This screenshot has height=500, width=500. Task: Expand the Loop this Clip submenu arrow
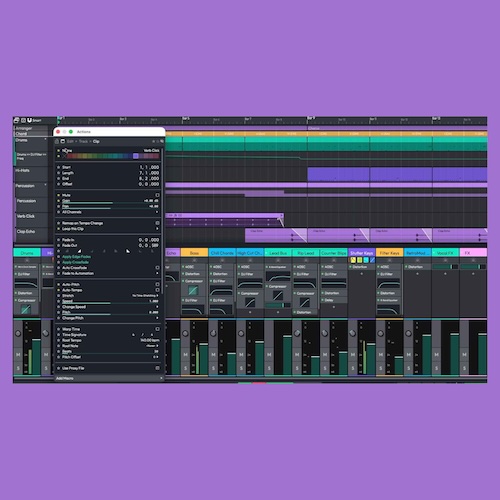157,229
